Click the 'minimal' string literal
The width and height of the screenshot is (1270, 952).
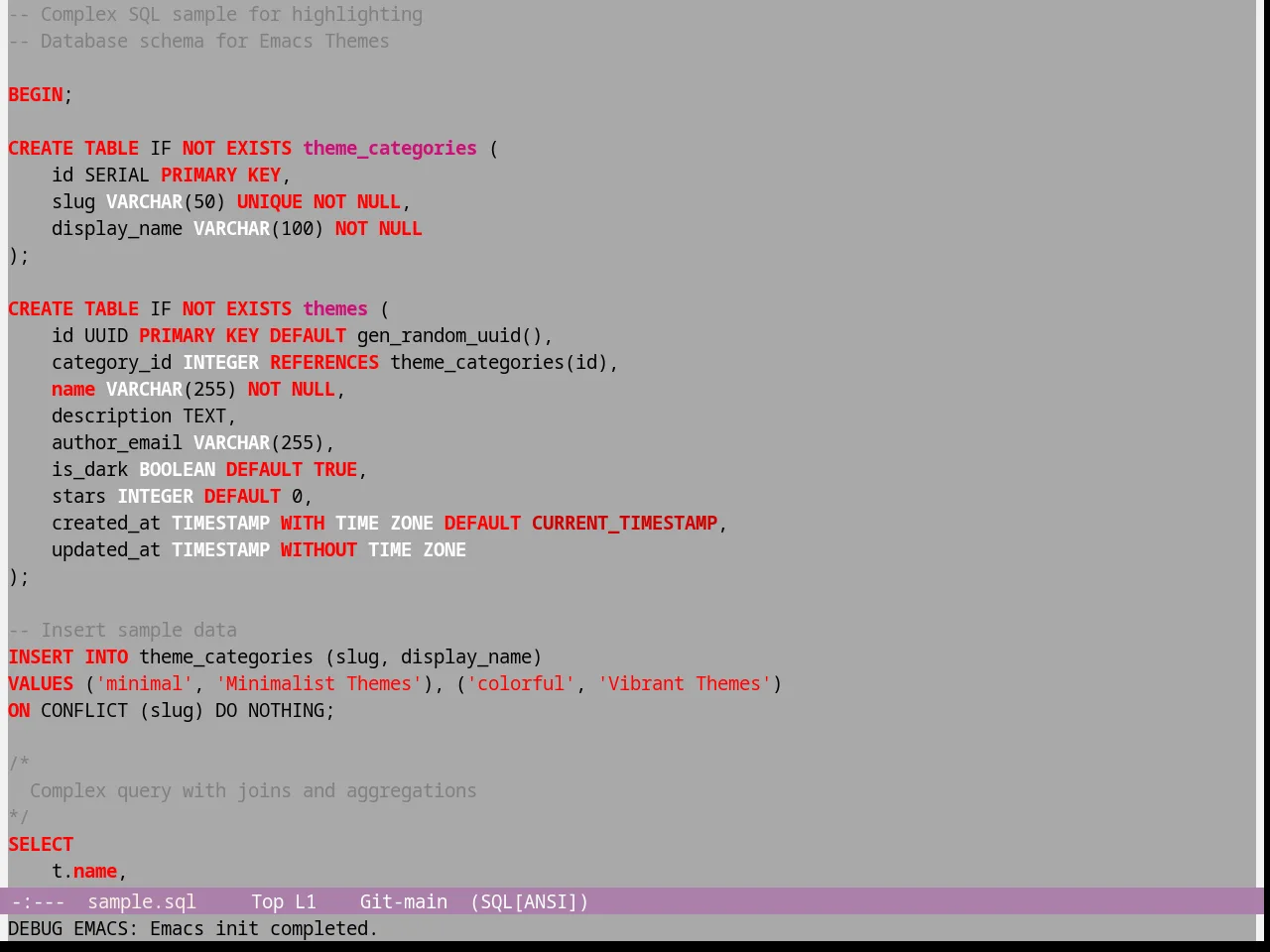pos(145,684)
